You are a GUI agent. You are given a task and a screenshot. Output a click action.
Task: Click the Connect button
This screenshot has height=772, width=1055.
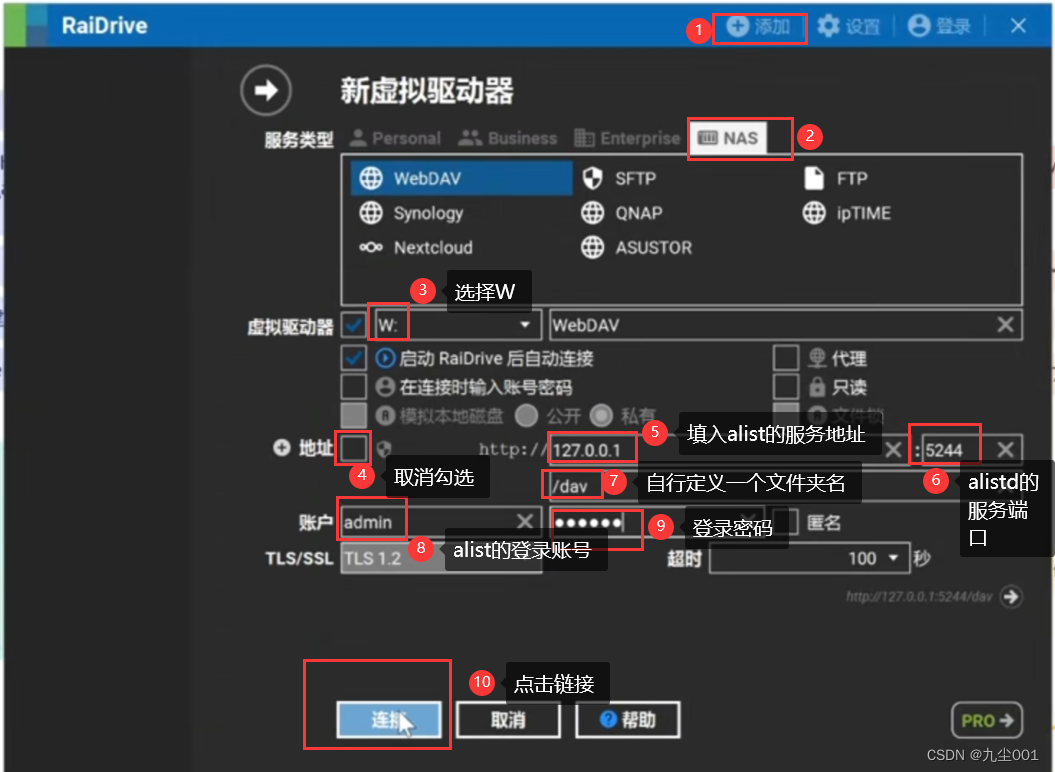click(x=388, y=719)
